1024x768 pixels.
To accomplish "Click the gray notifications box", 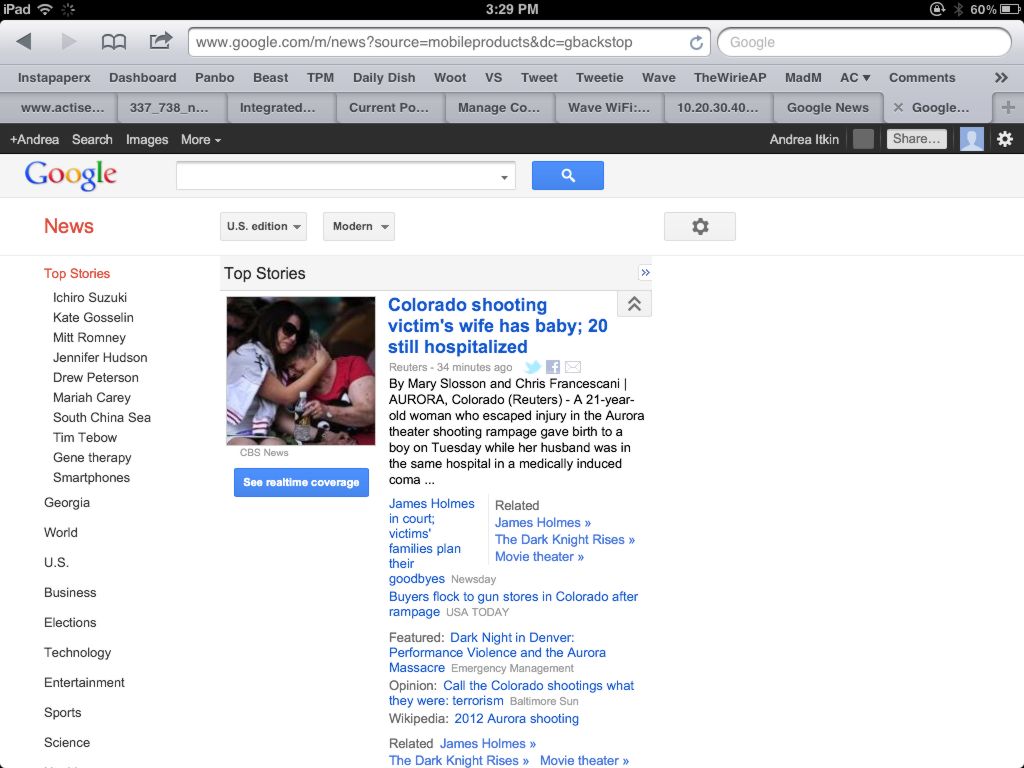I will pos(863,139).
